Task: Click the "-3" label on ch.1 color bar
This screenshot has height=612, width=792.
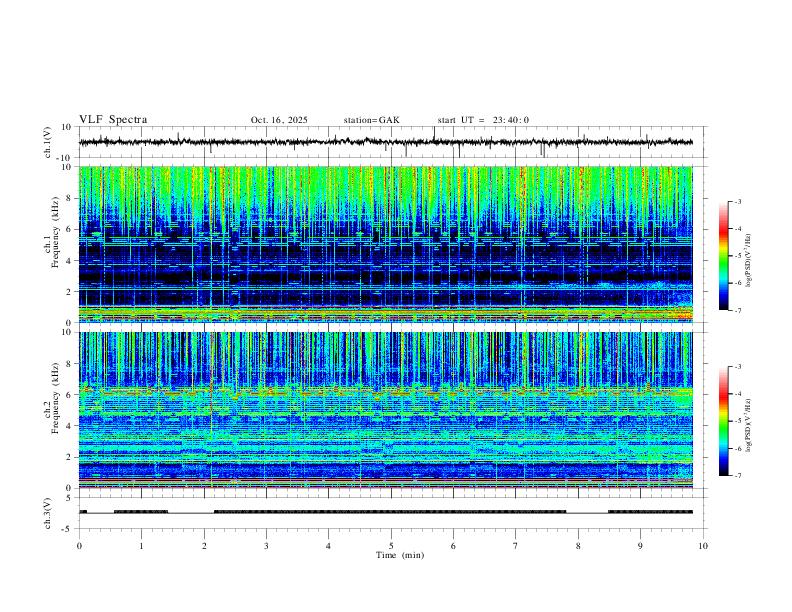Action: click(x=737, y=201)
